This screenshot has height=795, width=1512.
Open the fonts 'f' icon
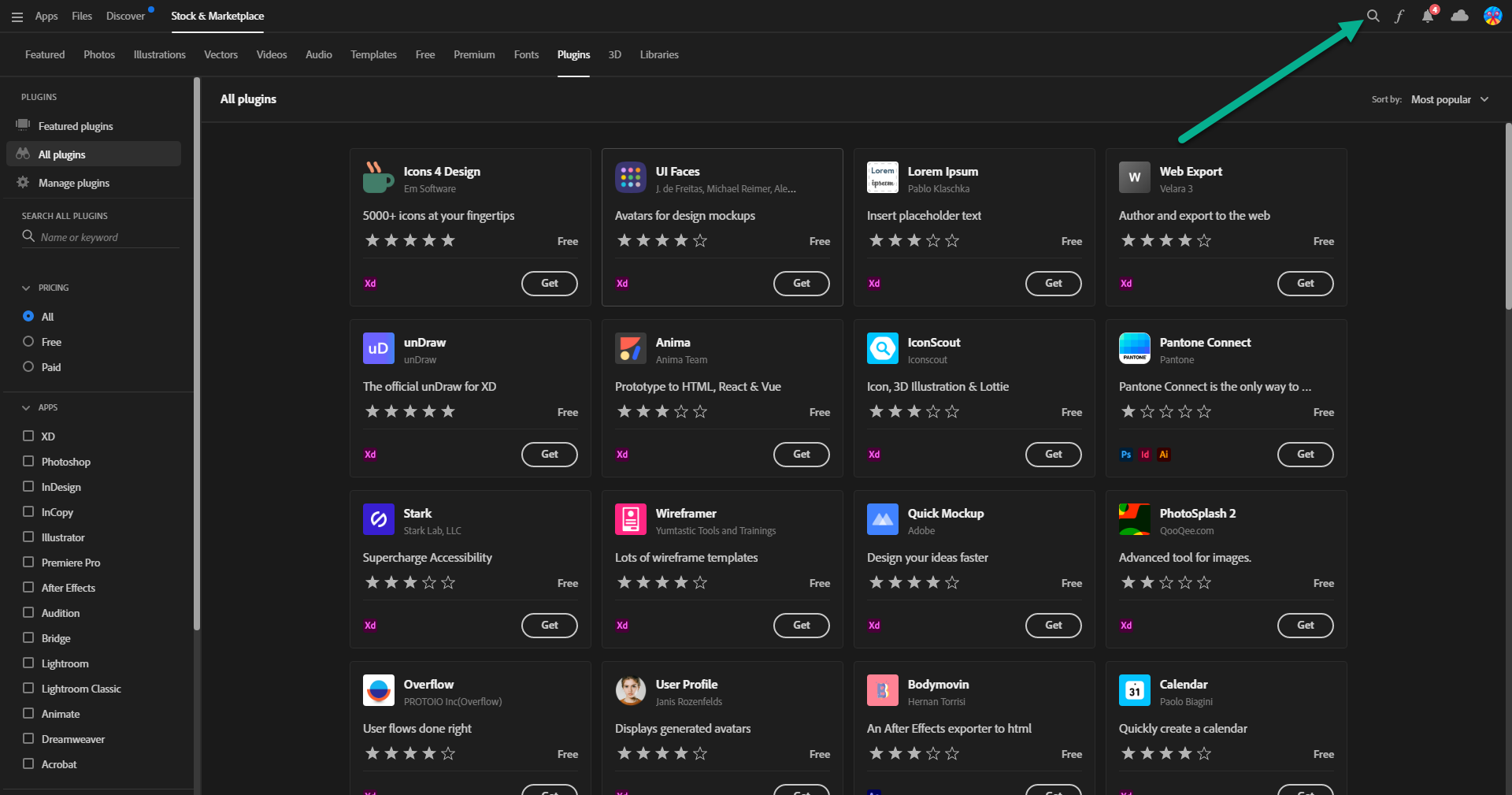coord(1399,16)
